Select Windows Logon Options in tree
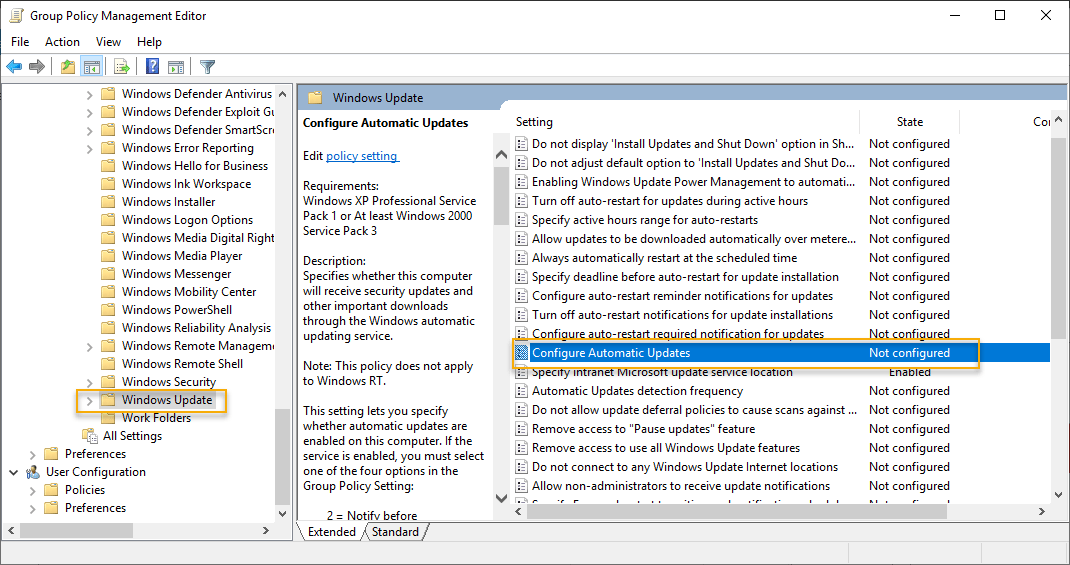 (x=188, y=220)
